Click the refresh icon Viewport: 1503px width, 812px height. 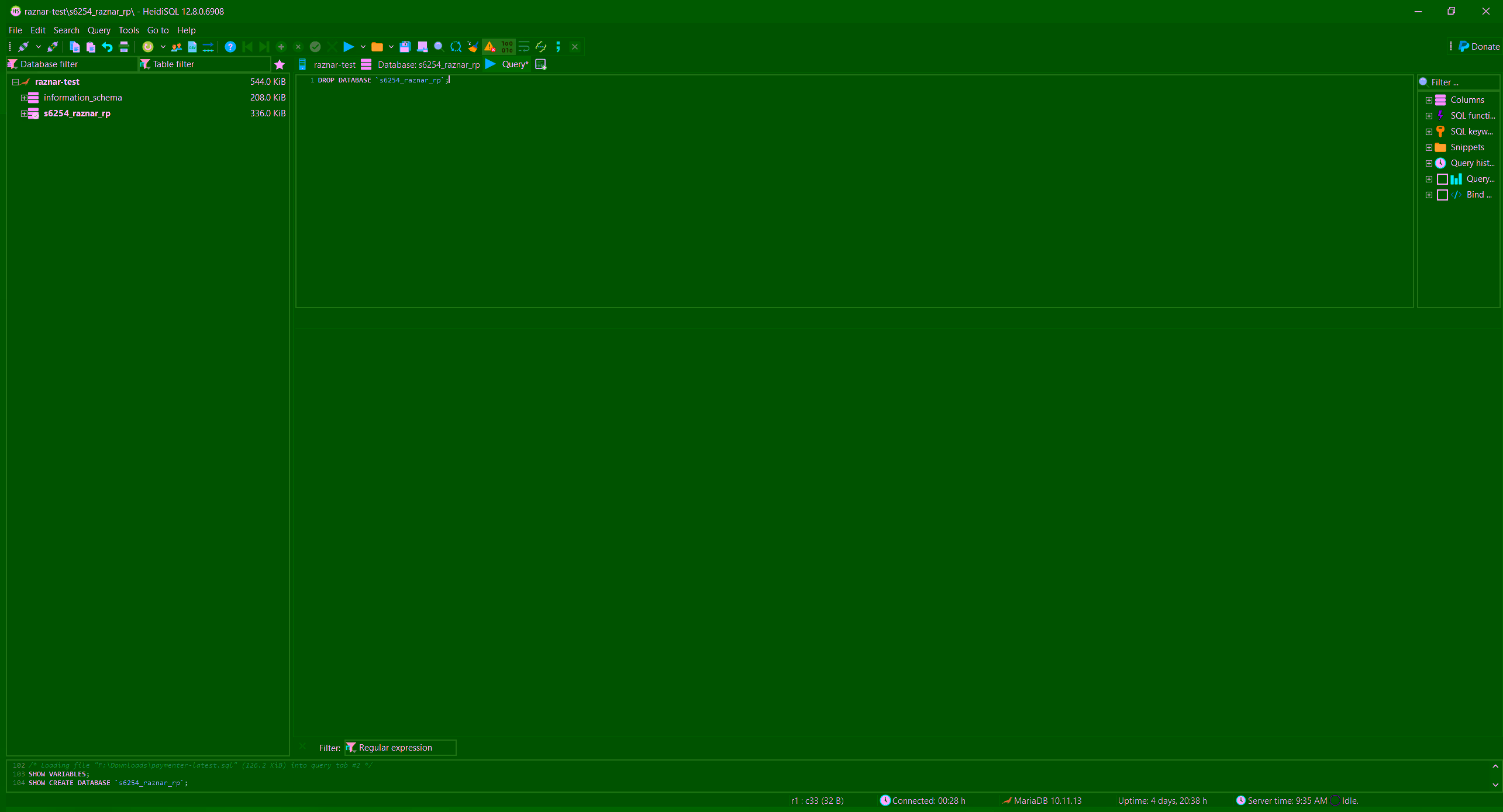pyautogui.click(x=148, y=47)
